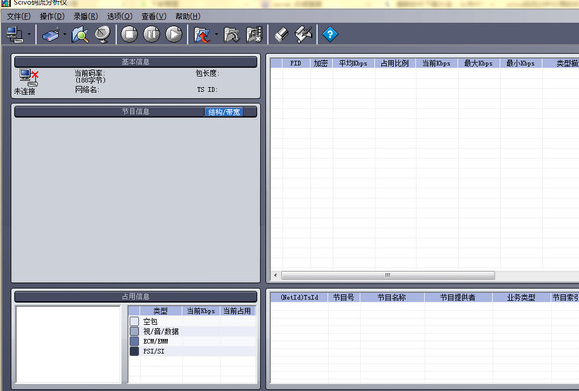The height and width of the screenshot is (391, 579).
Task: Click the folder with red arrow icon
Action: (x=202, y=35)
